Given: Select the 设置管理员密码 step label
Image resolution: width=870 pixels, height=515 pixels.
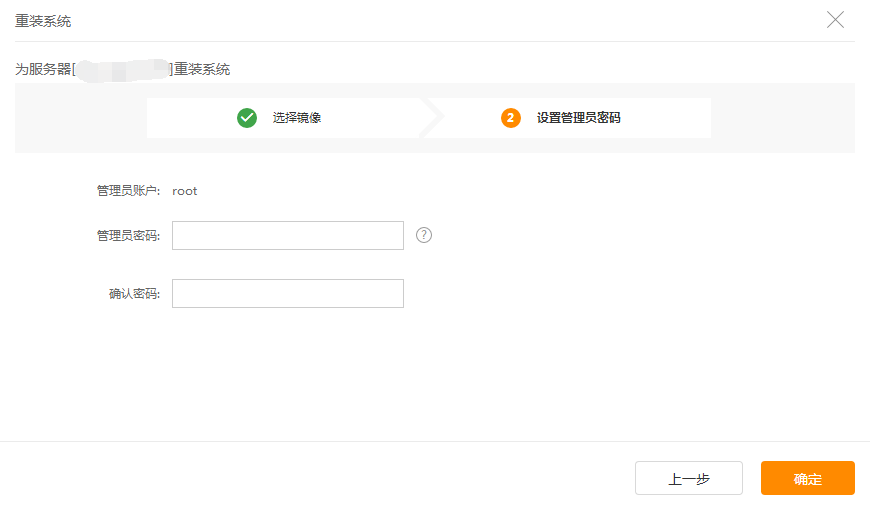Looking at the screenshot, I should (578, 118).
